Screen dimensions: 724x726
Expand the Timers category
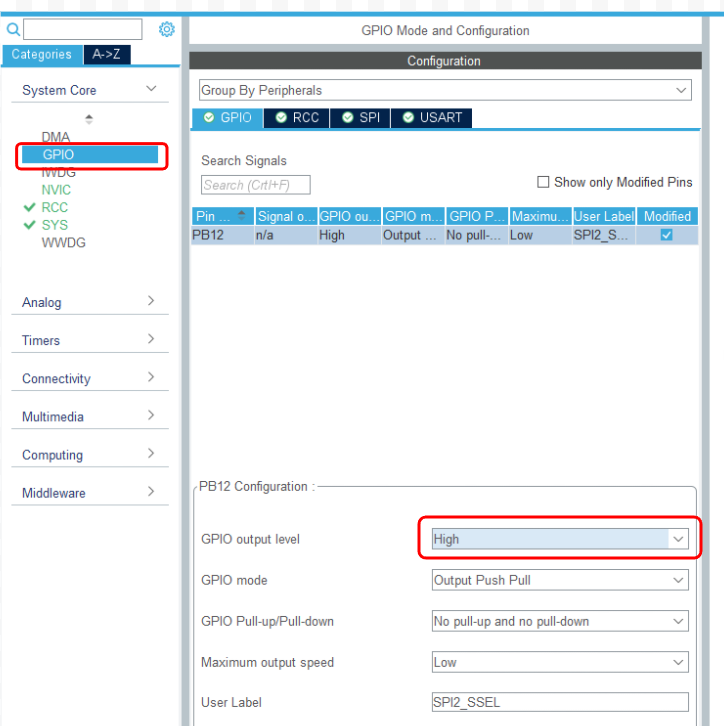click(x=89, y=341)
